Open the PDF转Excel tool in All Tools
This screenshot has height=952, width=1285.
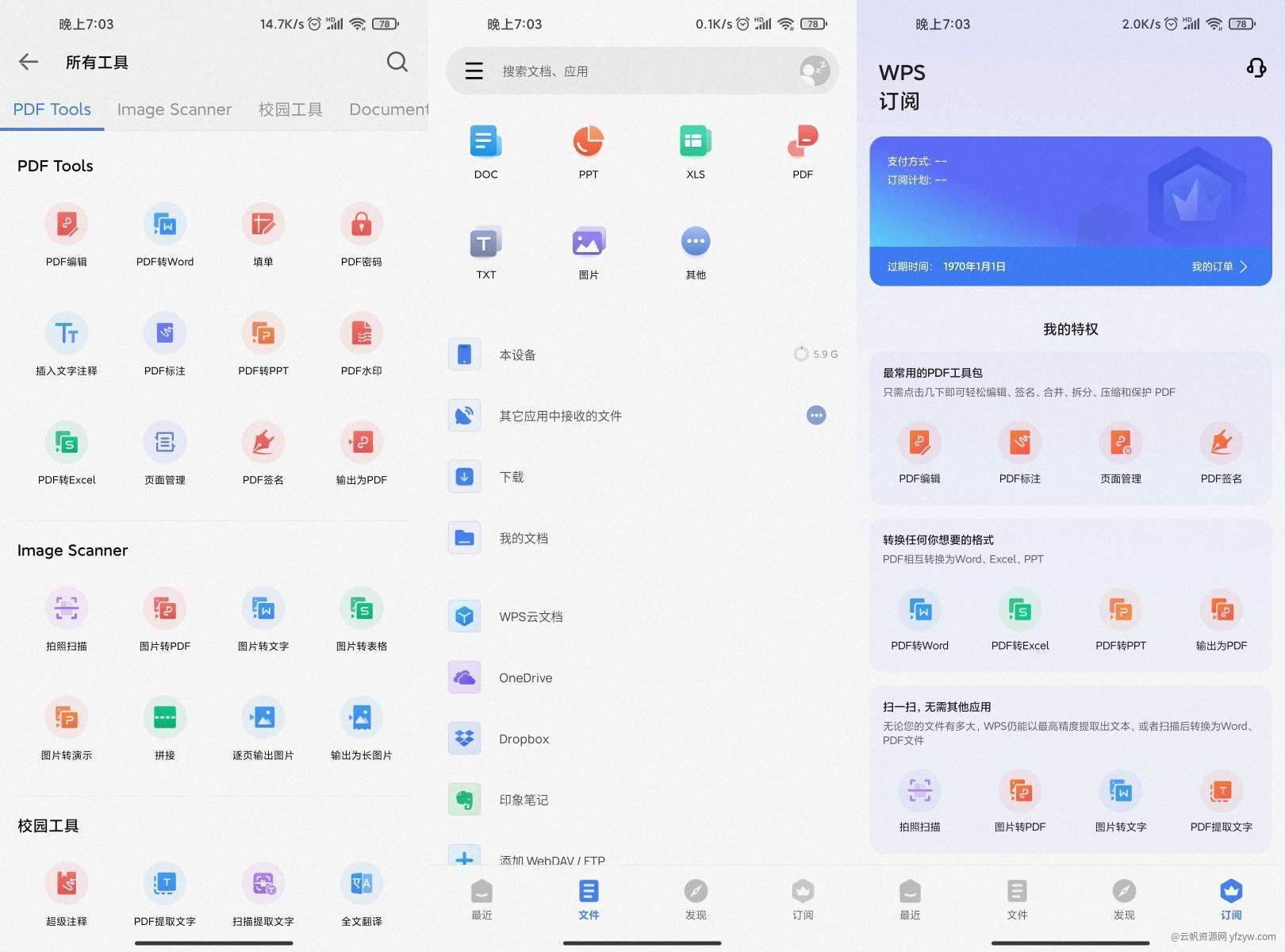coord(67,453)
